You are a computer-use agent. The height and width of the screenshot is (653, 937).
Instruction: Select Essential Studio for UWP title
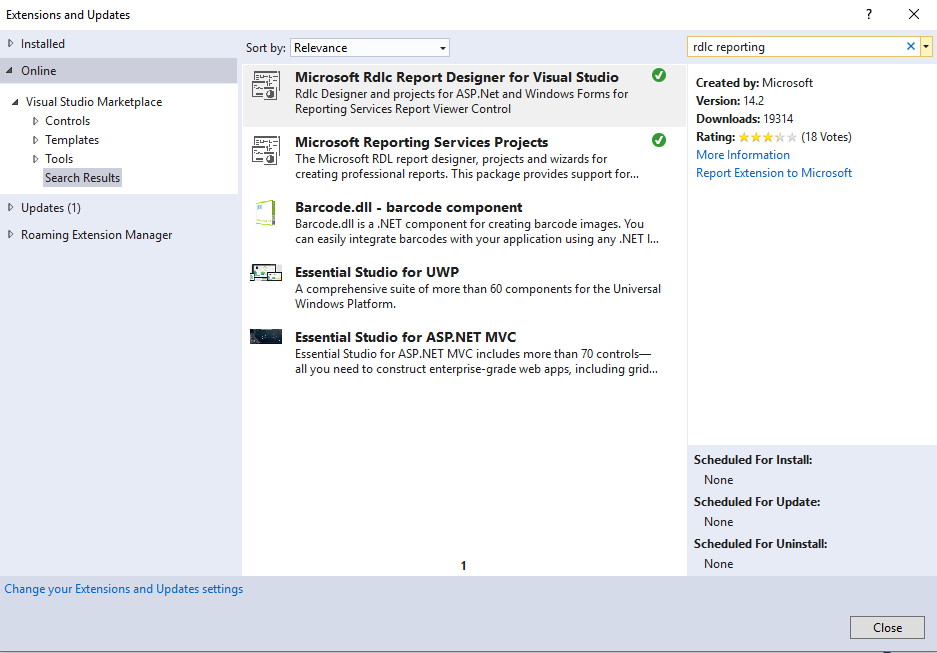(377, 272)
